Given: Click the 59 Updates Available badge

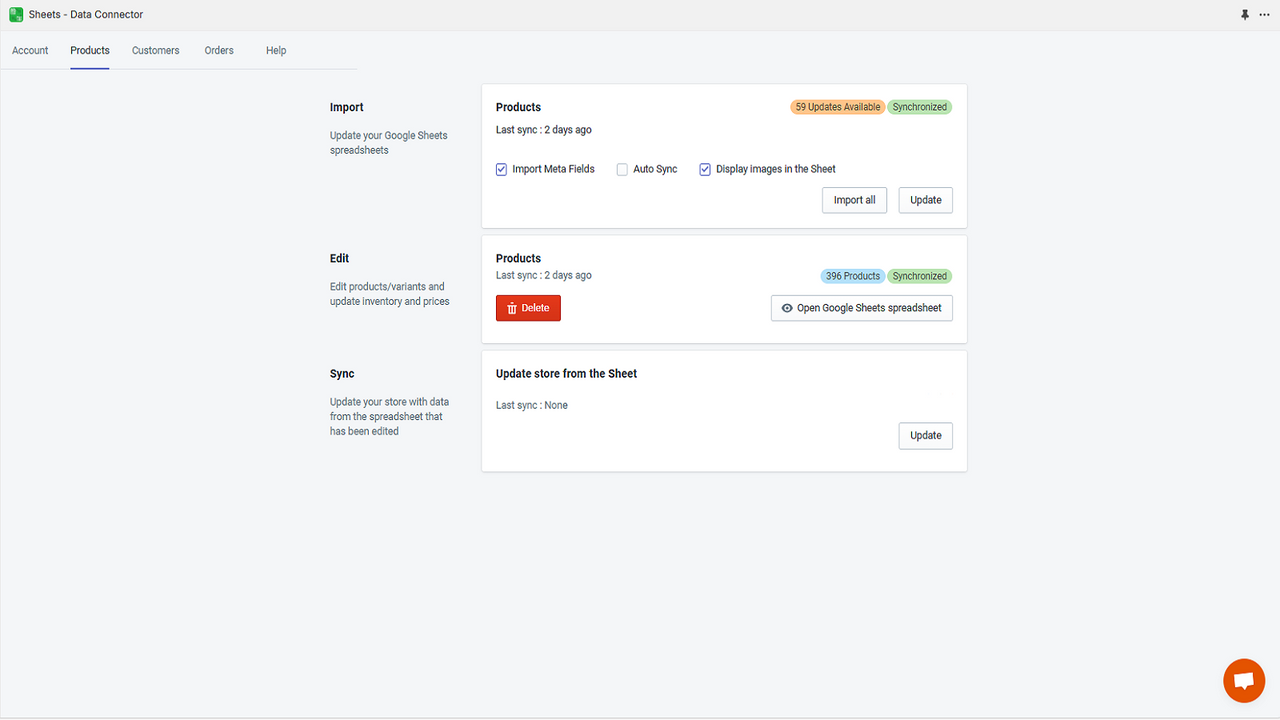Looking at the screenshot, I should coord(838,107).
